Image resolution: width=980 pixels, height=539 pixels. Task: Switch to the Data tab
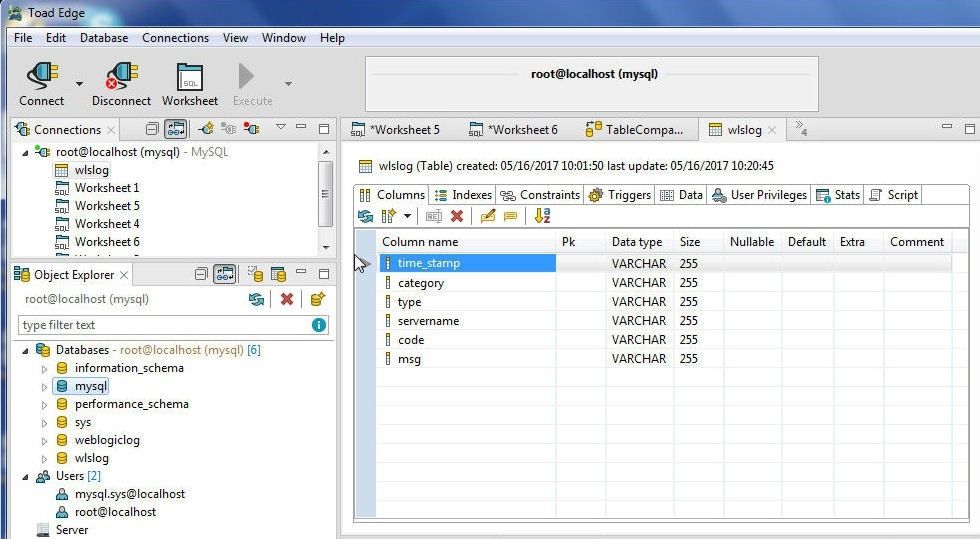[x=681, y=195]
